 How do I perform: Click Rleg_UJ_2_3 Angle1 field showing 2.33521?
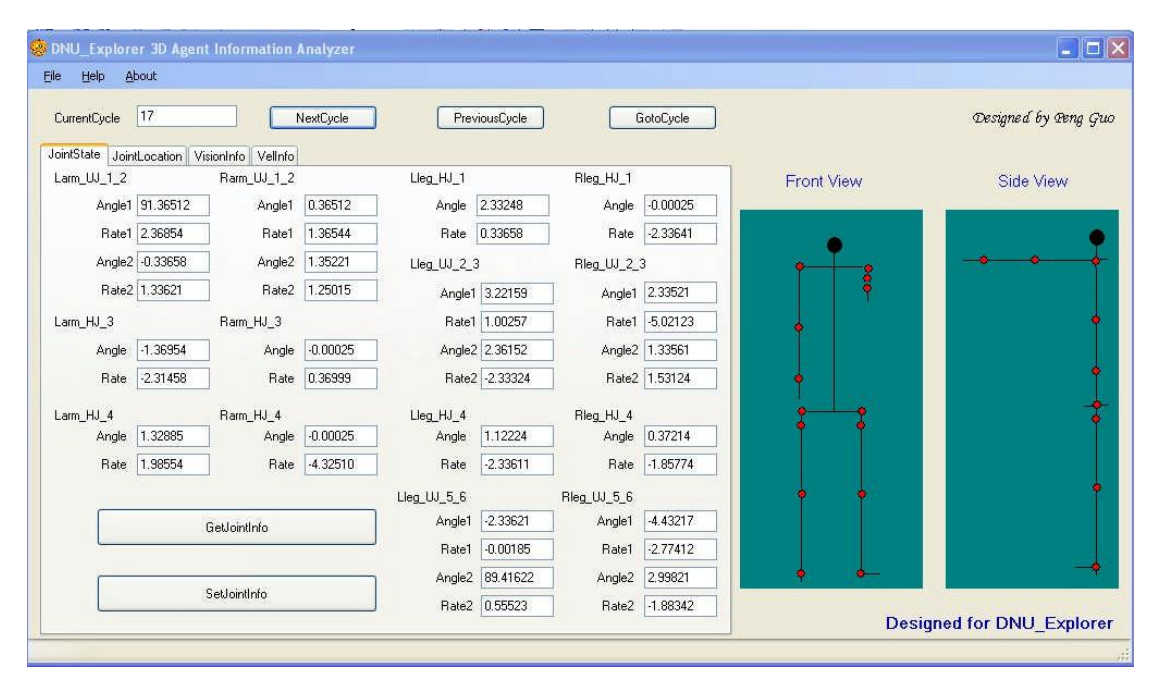pos(681,292)
